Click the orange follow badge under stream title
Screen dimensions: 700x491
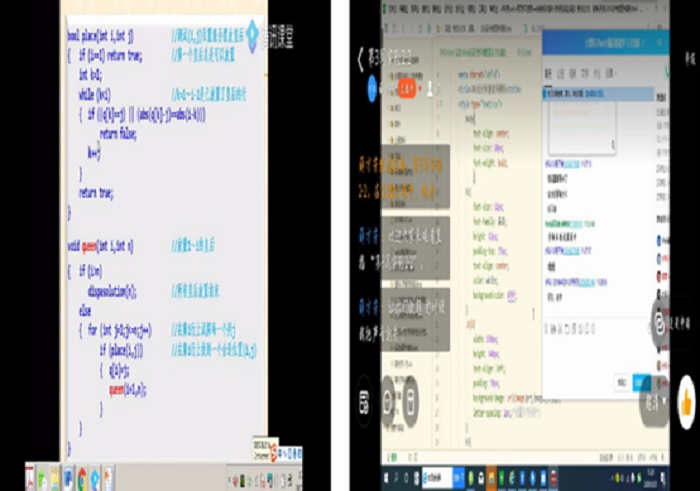406,89
